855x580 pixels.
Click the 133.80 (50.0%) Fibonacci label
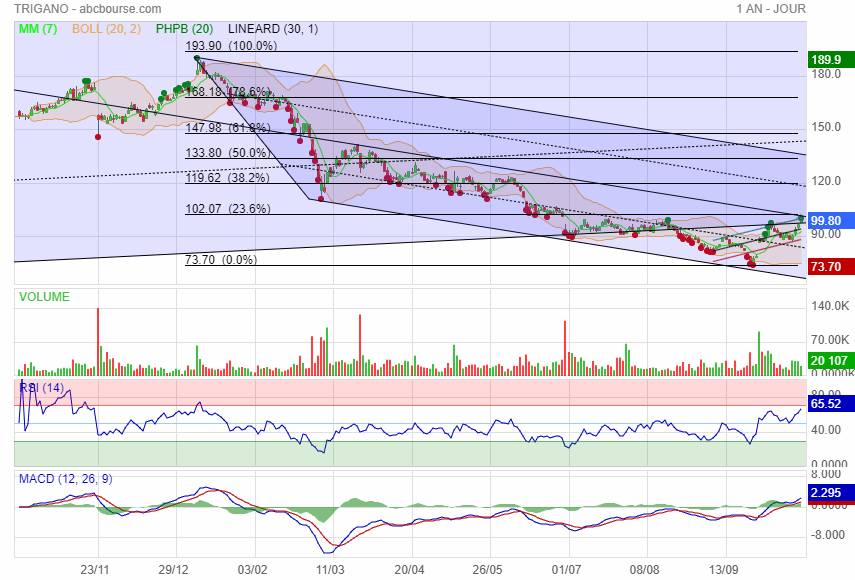pos(228,153)
